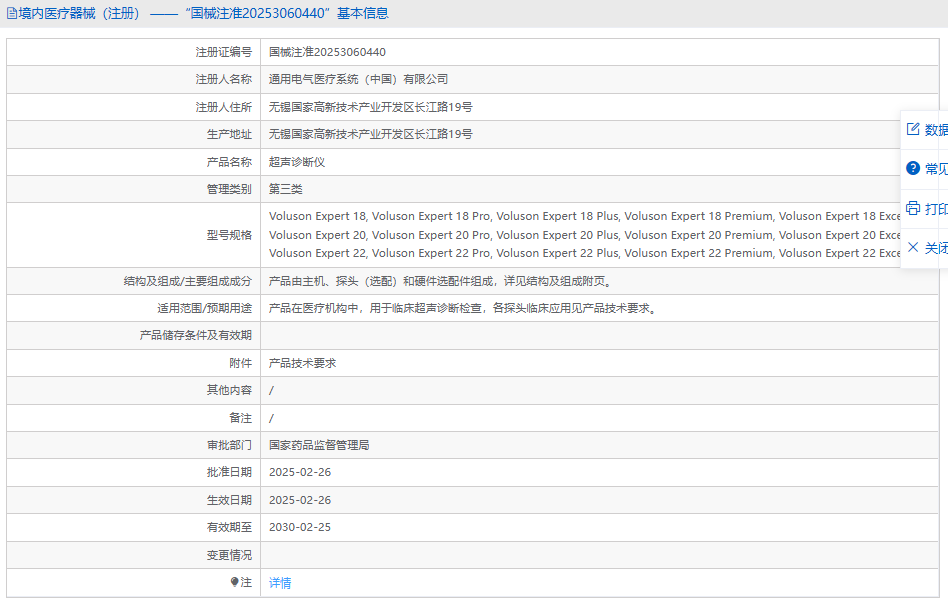
Task: Click the Voluson Expert 20 model line
Action: 585,235
